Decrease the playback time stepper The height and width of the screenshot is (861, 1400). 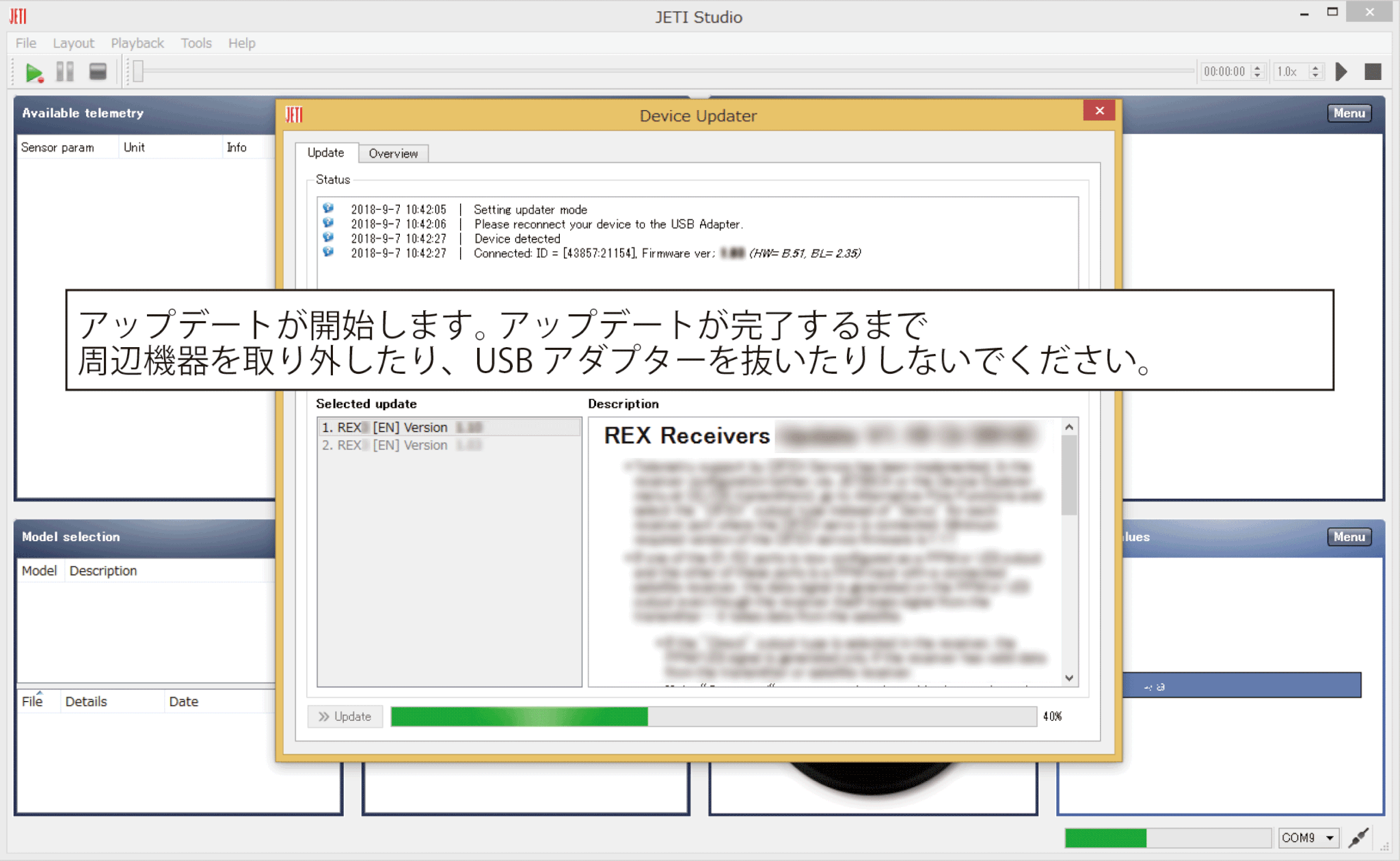[x=1257, y=75]
